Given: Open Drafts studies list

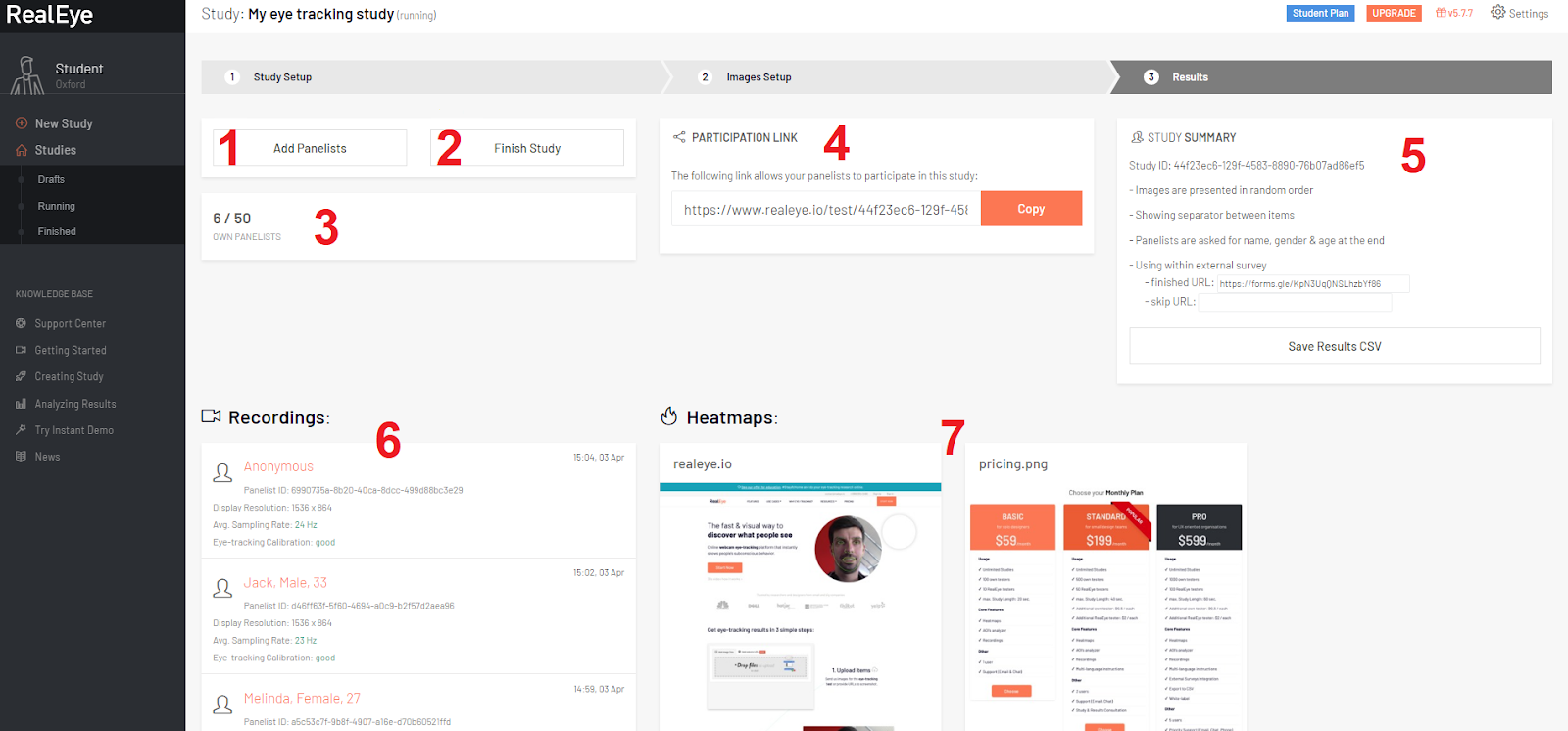Looking at the screenshot, I should click(x=51, y=179).
